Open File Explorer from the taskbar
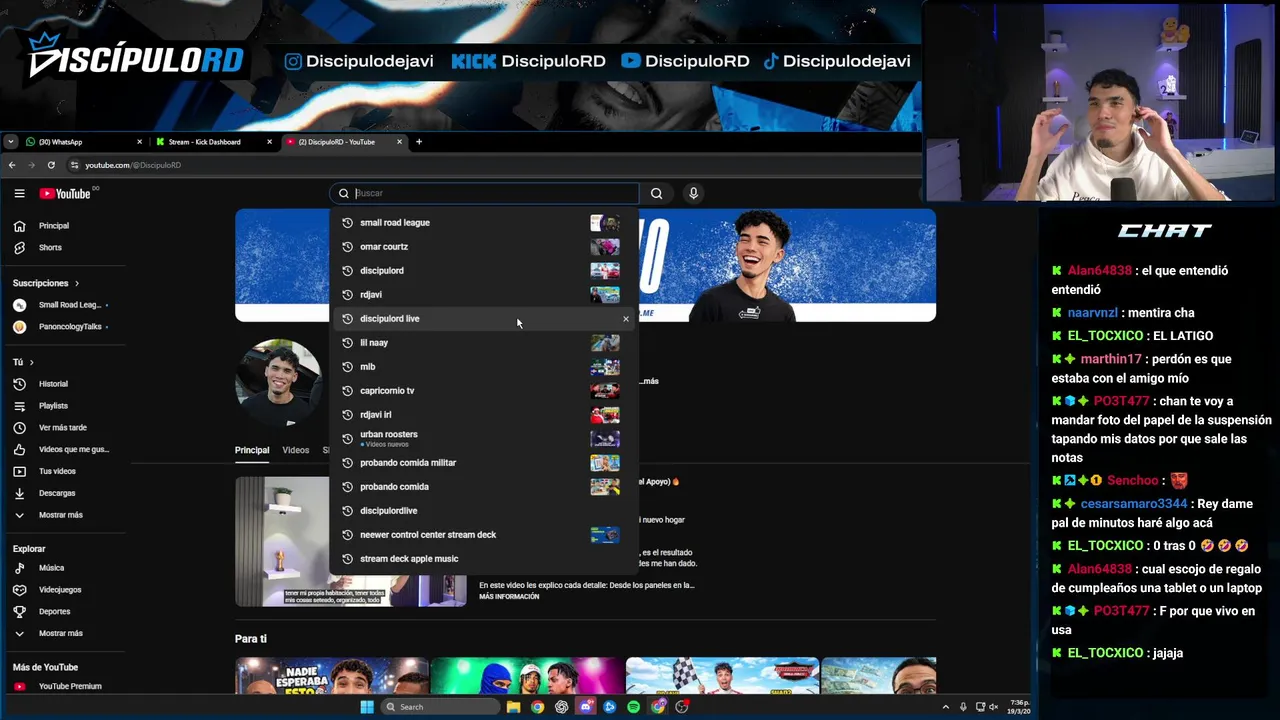 point(513,707)
